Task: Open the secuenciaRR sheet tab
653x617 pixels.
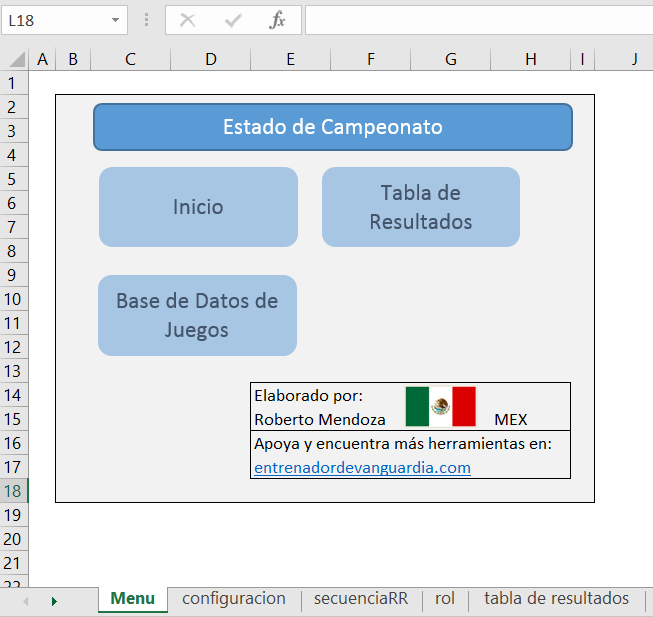Action: (x=360, y=599)
